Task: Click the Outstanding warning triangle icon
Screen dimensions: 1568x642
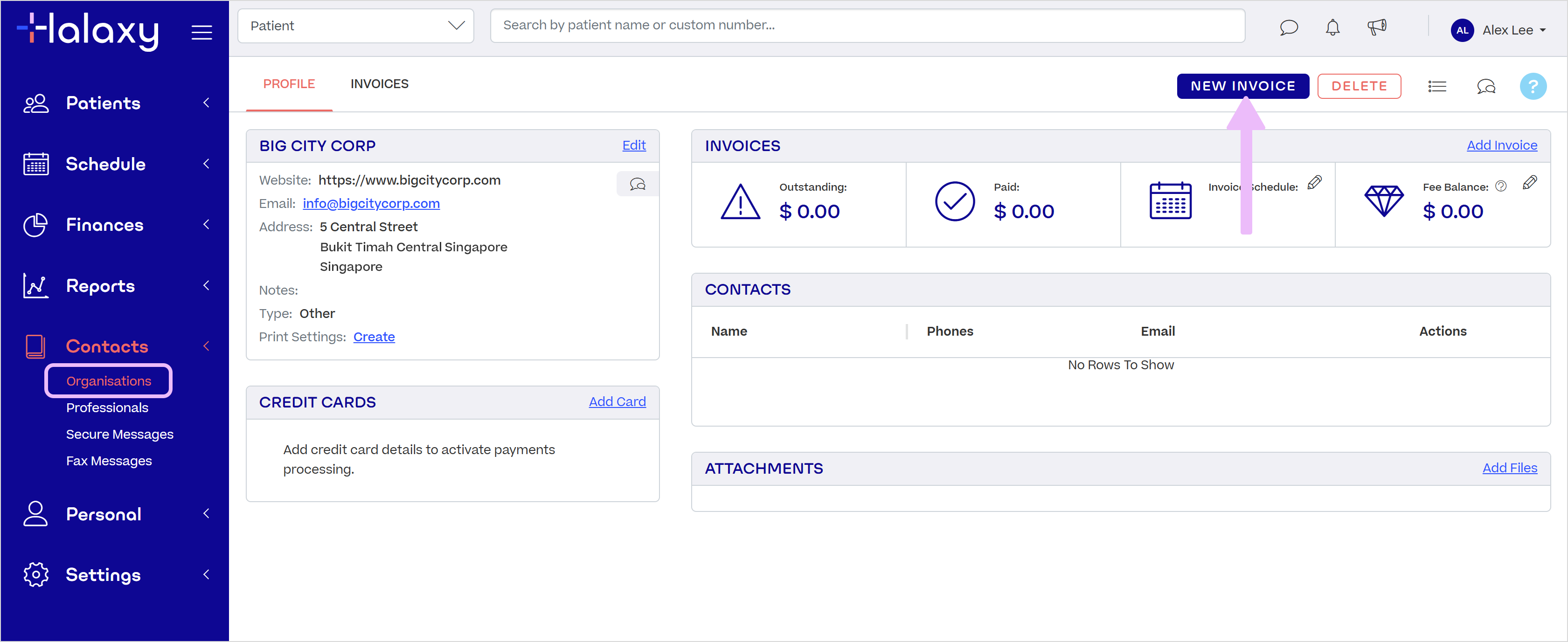Action: point(740,201)
